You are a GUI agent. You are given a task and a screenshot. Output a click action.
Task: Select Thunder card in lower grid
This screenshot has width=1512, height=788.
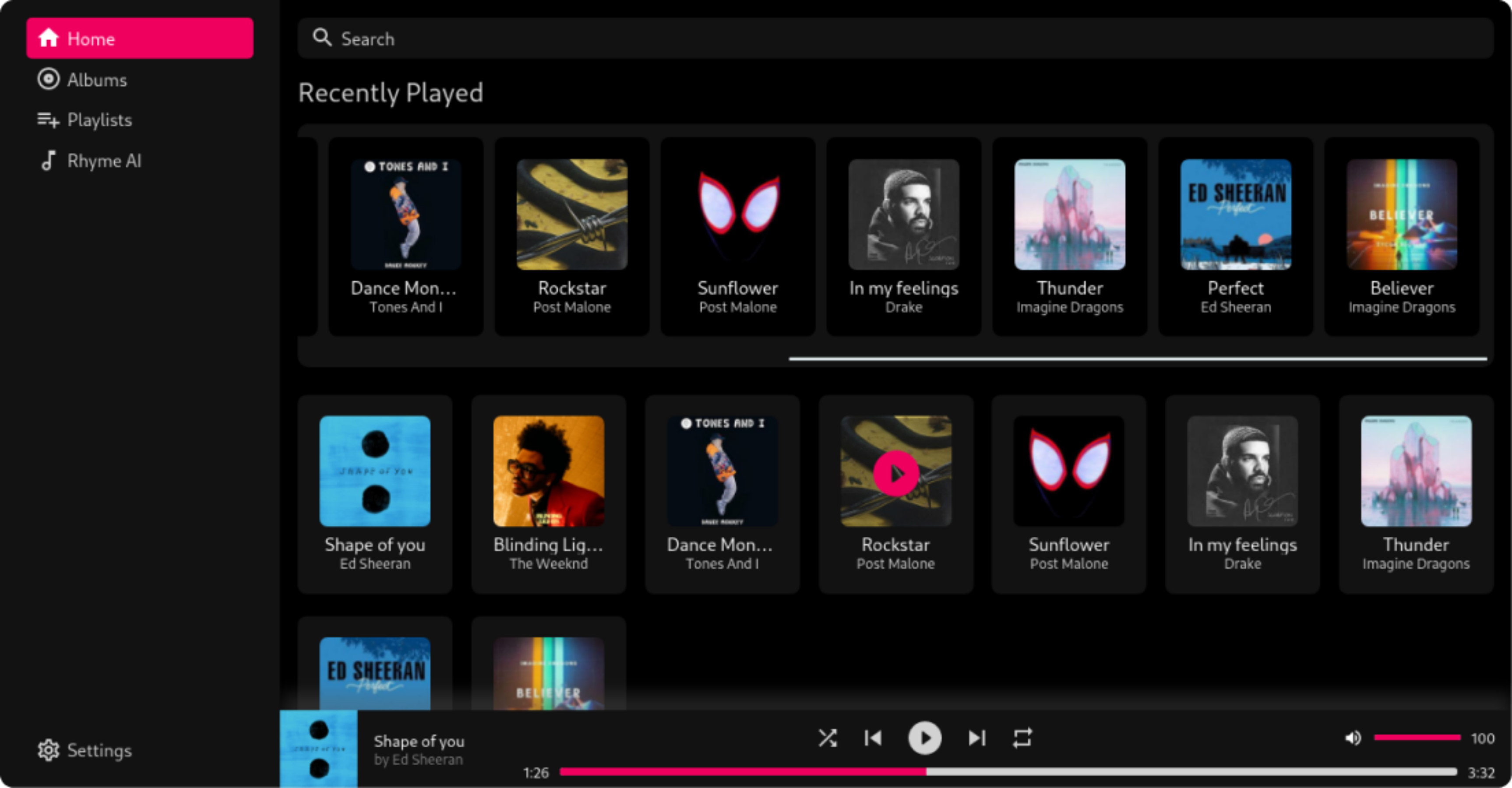[1416, 494]
